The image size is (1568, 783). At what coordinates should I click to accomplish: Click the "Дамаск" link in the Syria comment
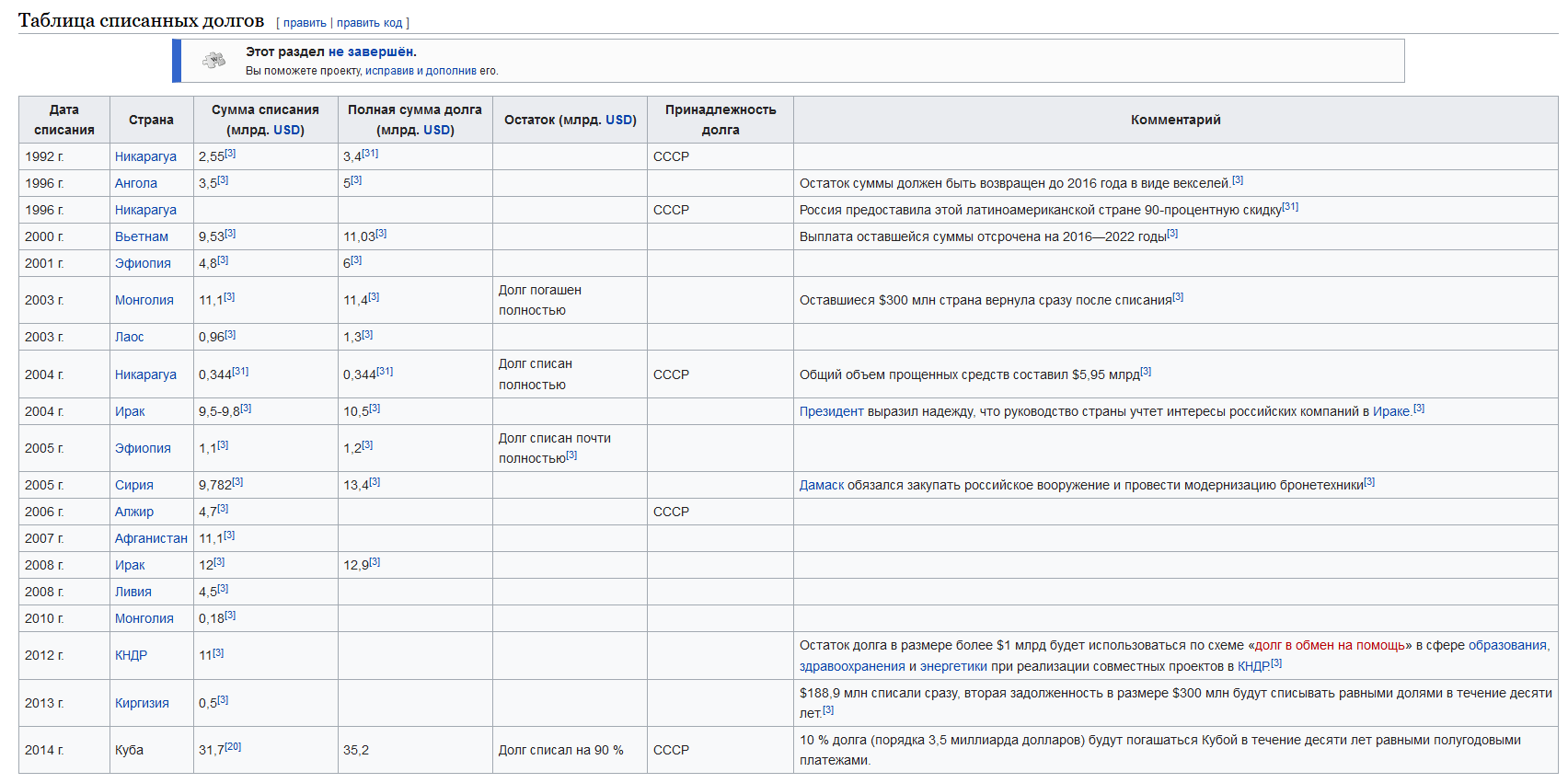click(x=821, y=485)
